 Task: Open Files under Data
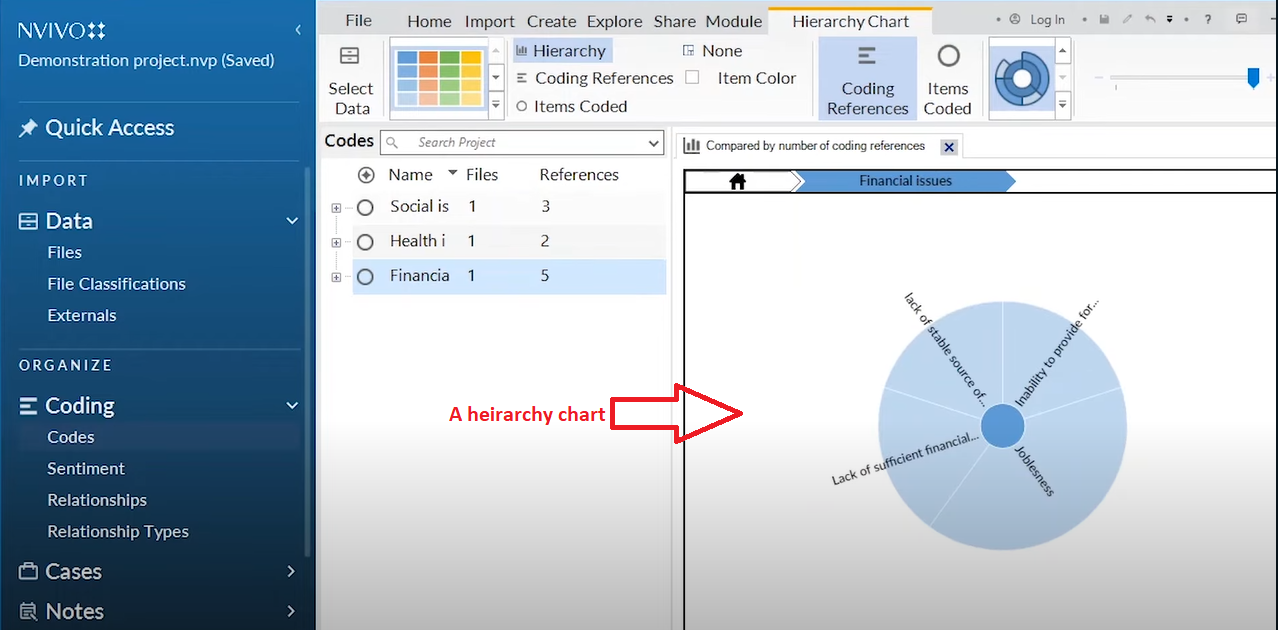coord(65,253)
